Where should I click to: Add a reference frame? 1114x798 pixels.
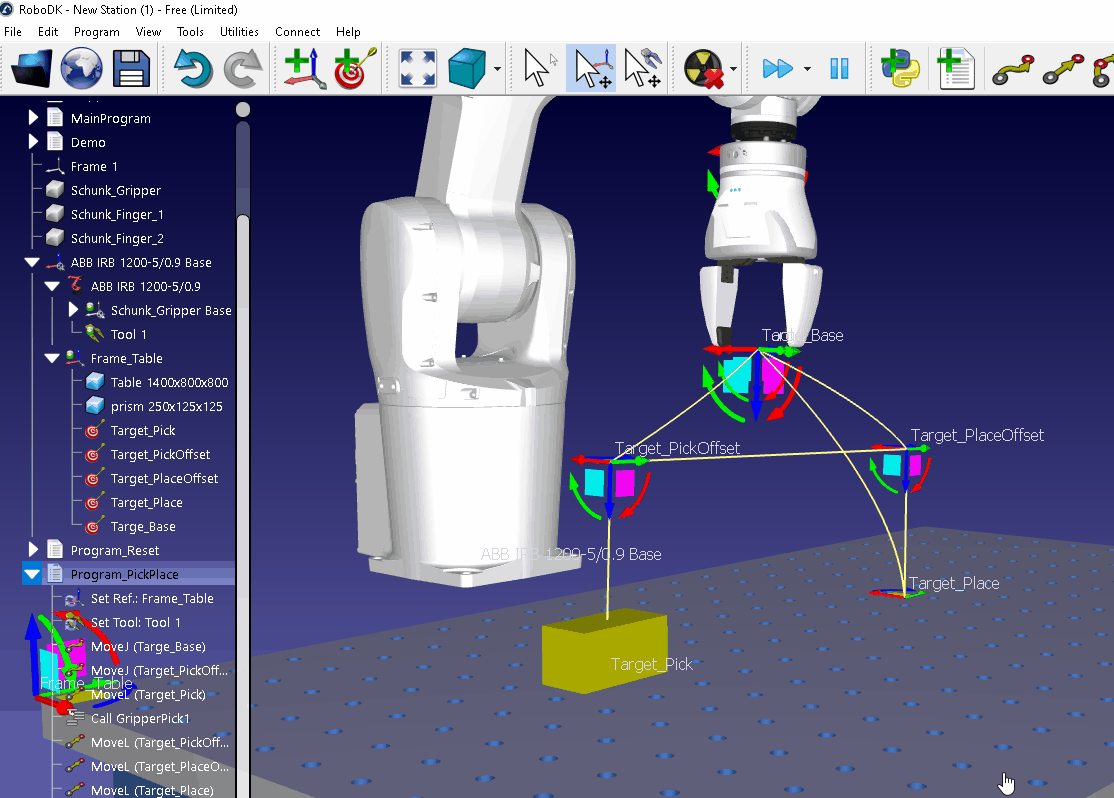point(305,68)
